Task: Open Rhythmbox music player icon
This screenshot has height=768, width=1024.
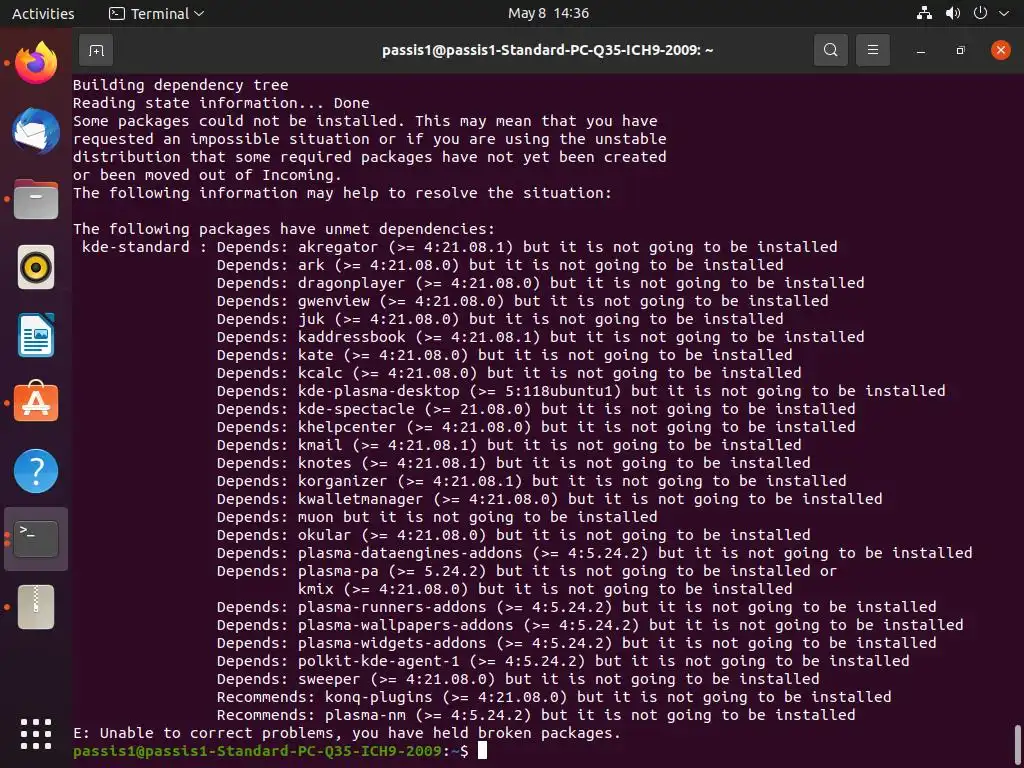Action: click(36, 267)
